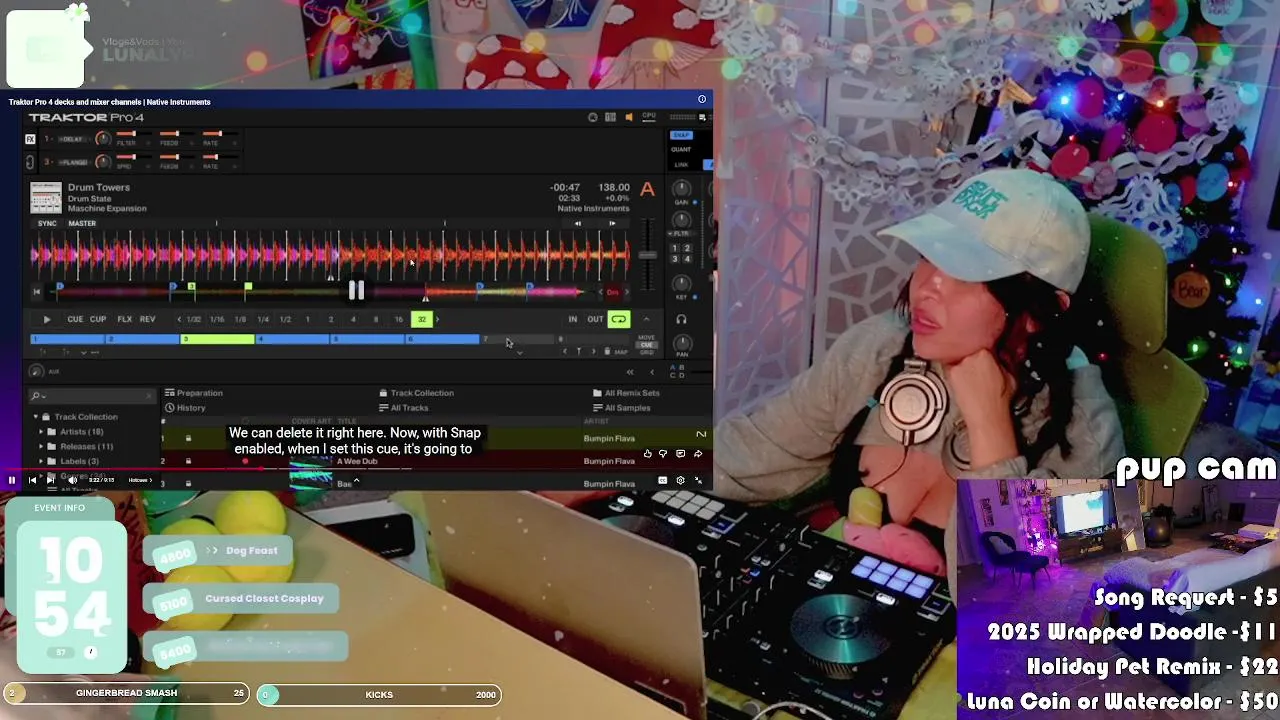Image resolution: width=1280 pixels, height=720 pixels.
Task: Select loop size 32
Action: [x=421, y=319]
